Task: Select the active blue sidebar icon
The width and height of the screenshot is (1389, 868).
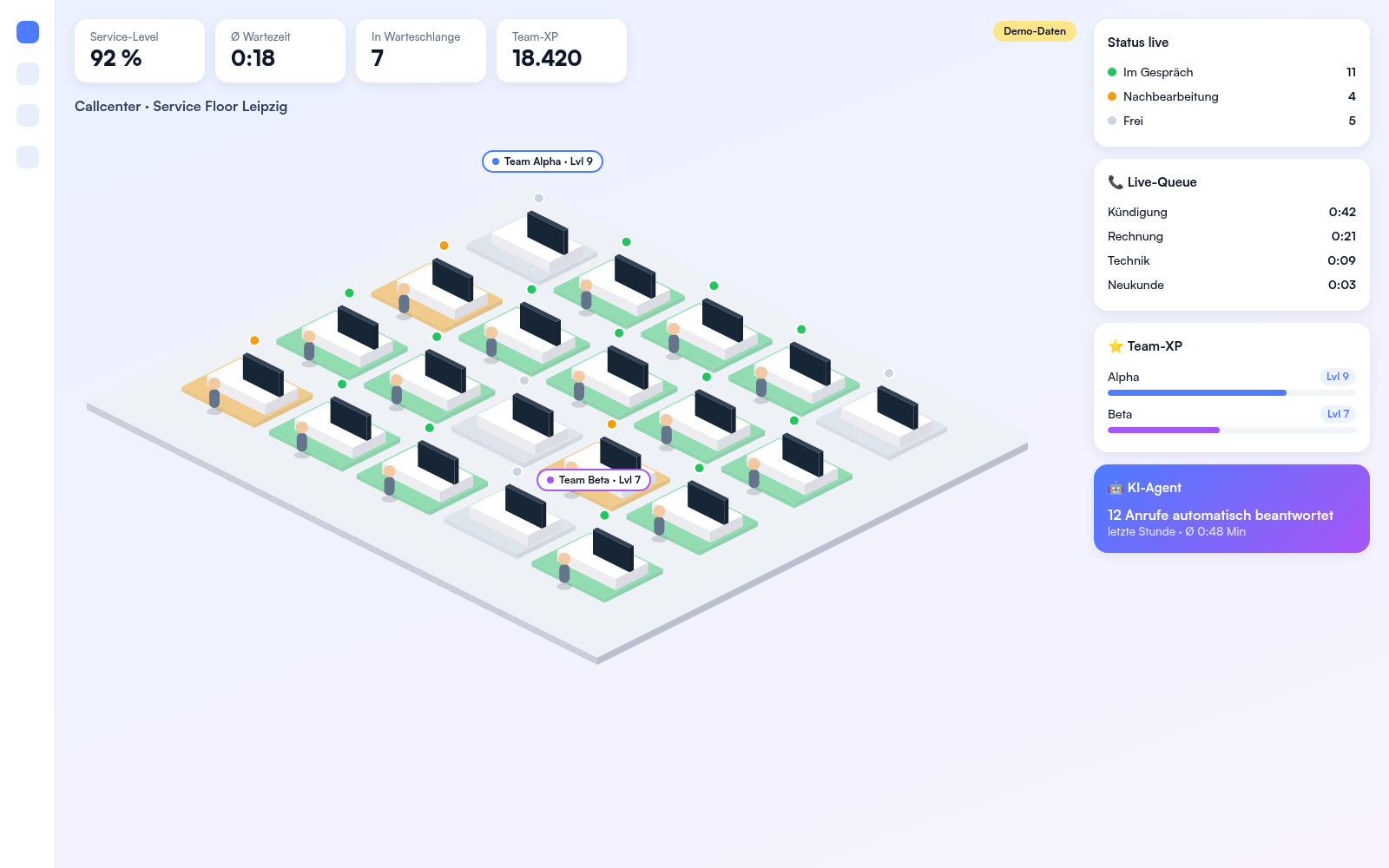Action: (28, 32)
